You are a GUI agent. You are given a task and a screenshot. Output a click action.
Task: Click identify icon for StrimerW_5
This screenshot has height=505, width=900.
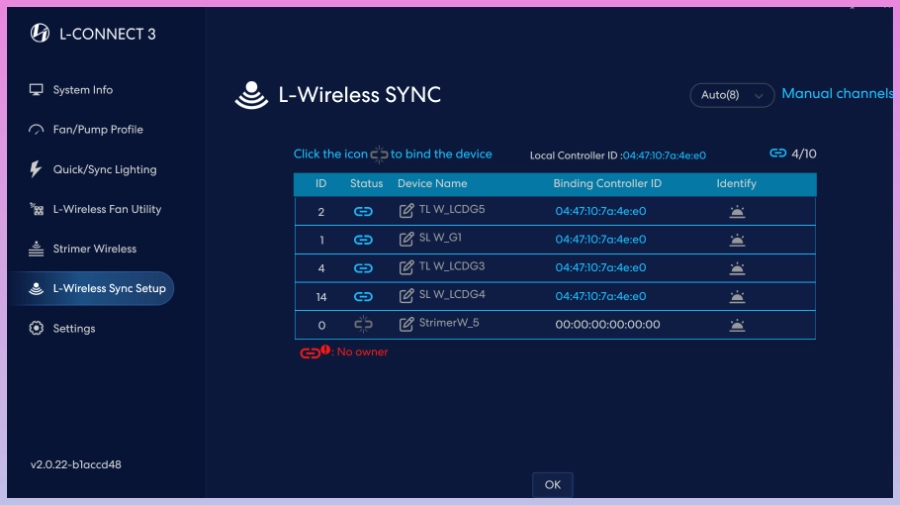pyautogui.click(x=737, y=325)
